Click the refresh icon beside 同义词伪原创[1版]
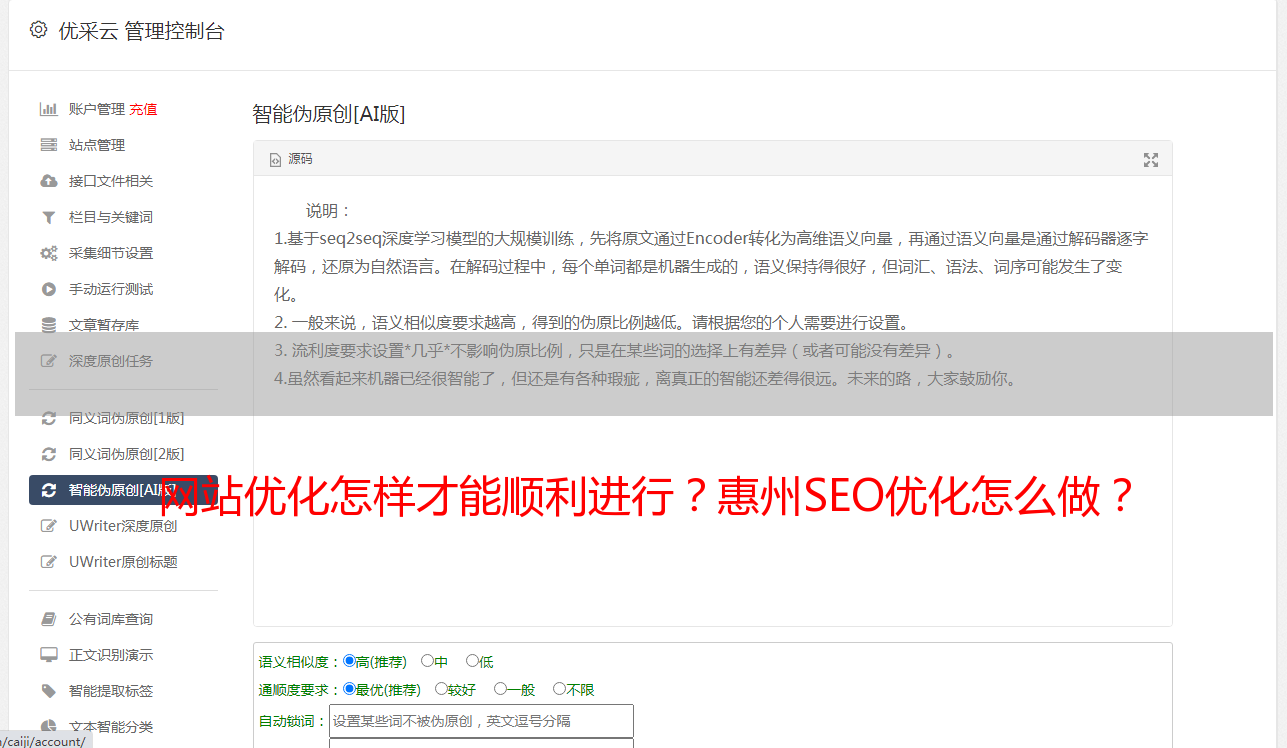Image resolution: width=1287 pixels, height=748 pixels. click(x=48, y=418)
